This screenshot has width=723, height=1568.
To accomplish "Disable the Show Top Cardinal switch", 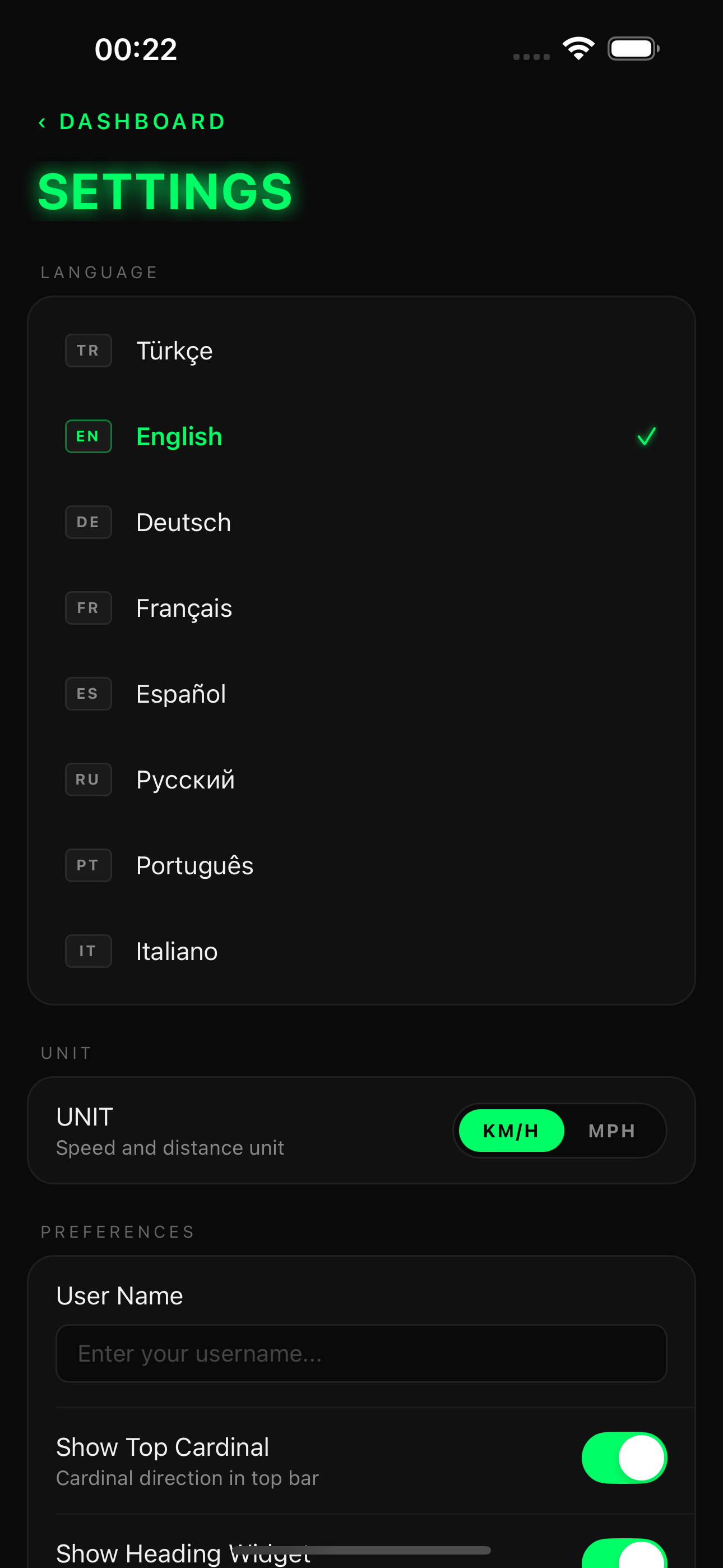I will [x=624, y=1458].
